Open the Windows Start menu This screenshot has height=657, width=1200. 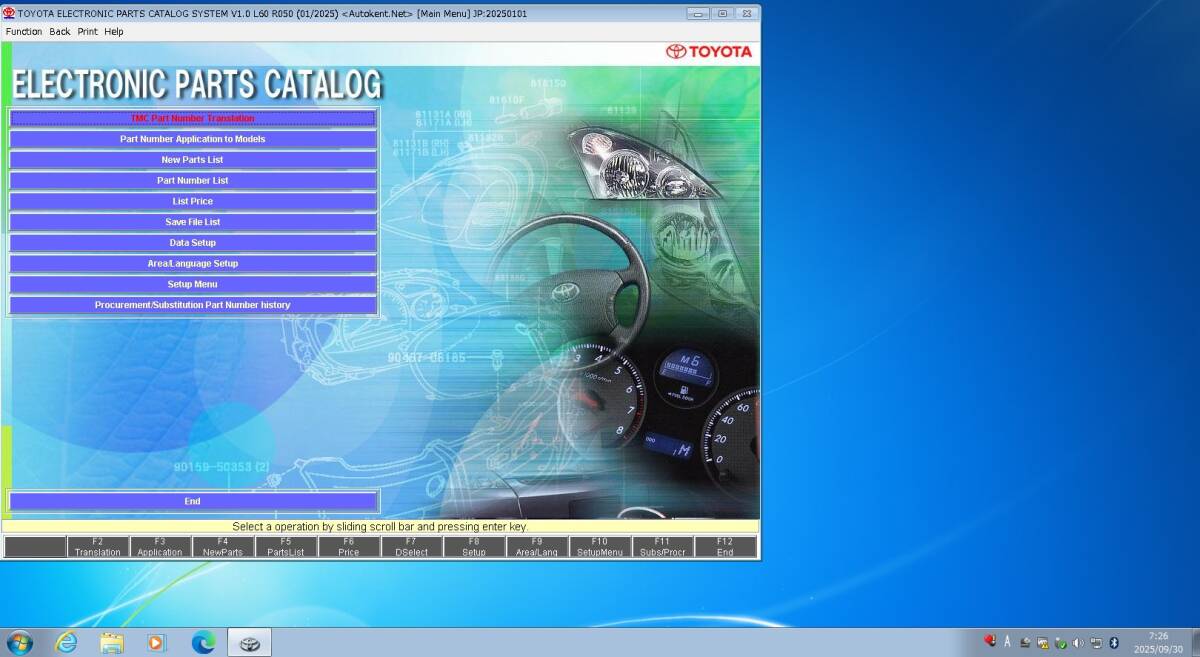(18, 642)
